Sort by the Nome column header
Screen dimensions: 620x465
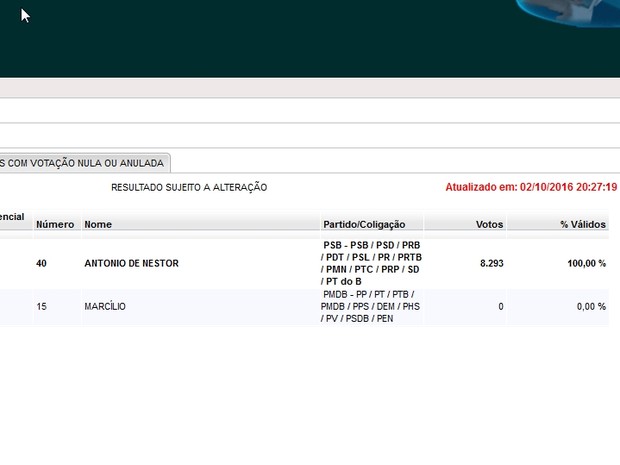98,224
